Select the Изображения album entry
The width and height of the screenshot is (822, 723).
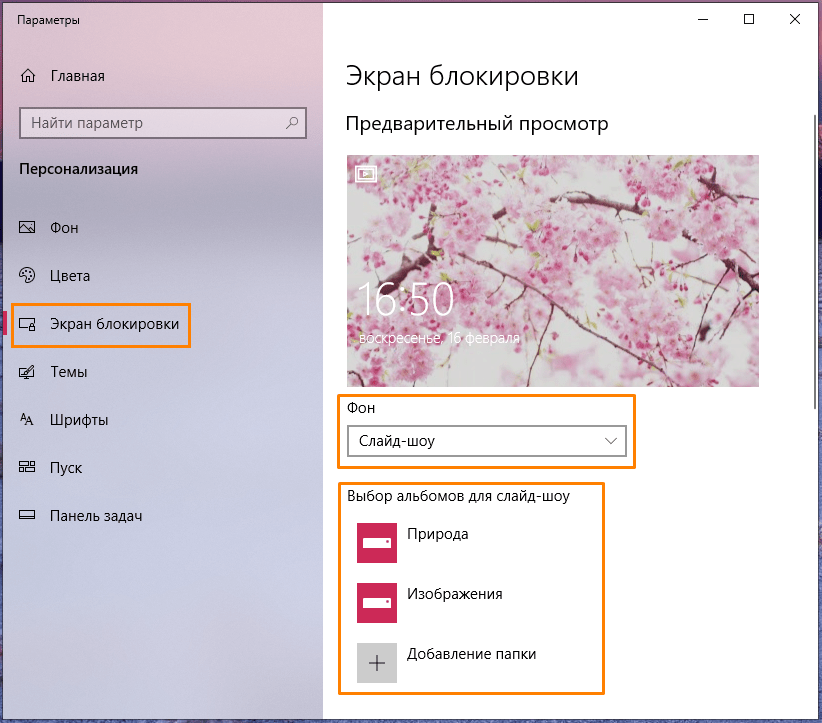point(455,594)
